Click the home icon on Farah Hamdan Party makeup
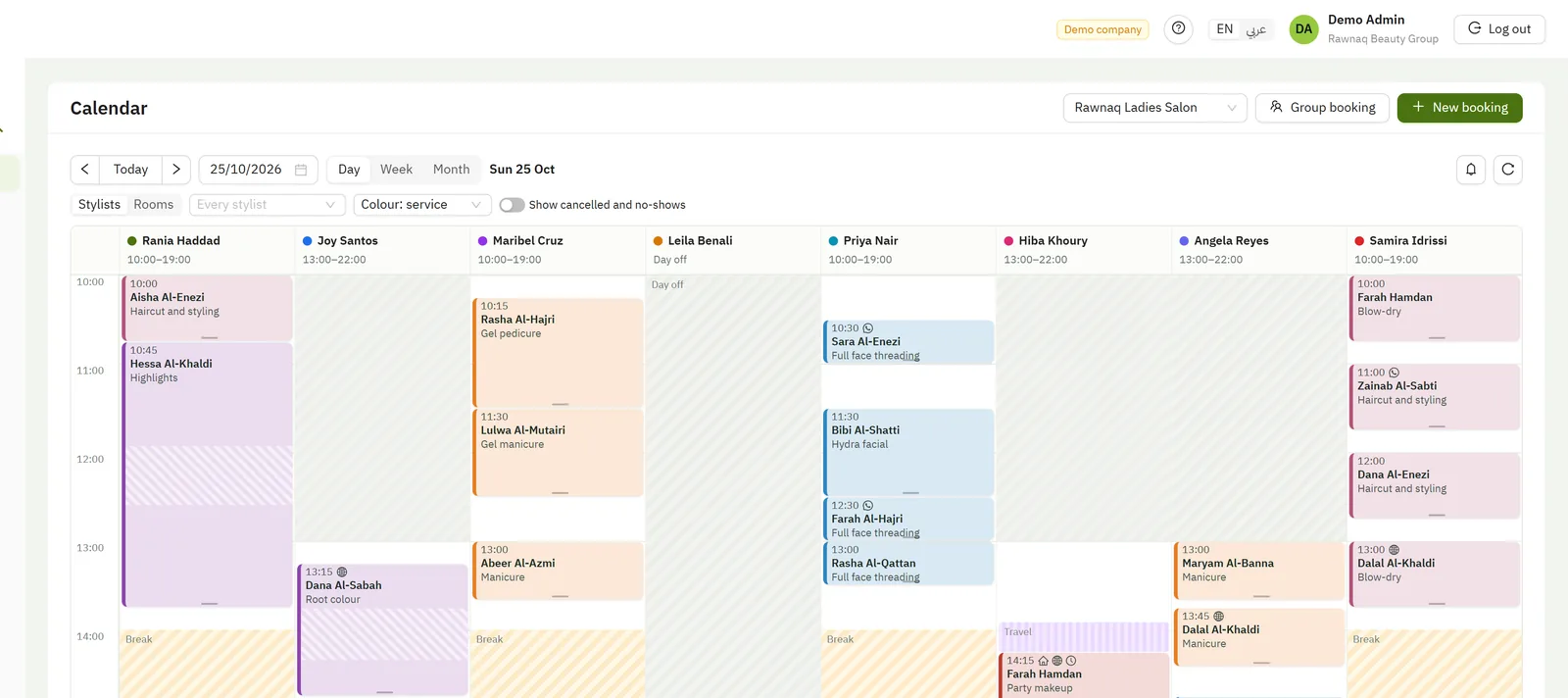The image size is (1568, 698). coord(1043,661)
